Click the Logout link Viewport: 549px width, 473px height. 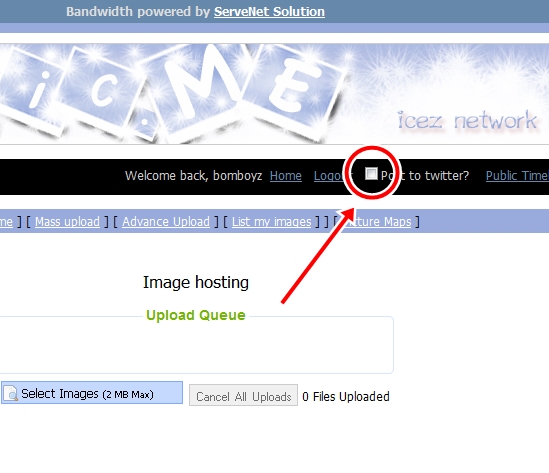tap(329, 175)
